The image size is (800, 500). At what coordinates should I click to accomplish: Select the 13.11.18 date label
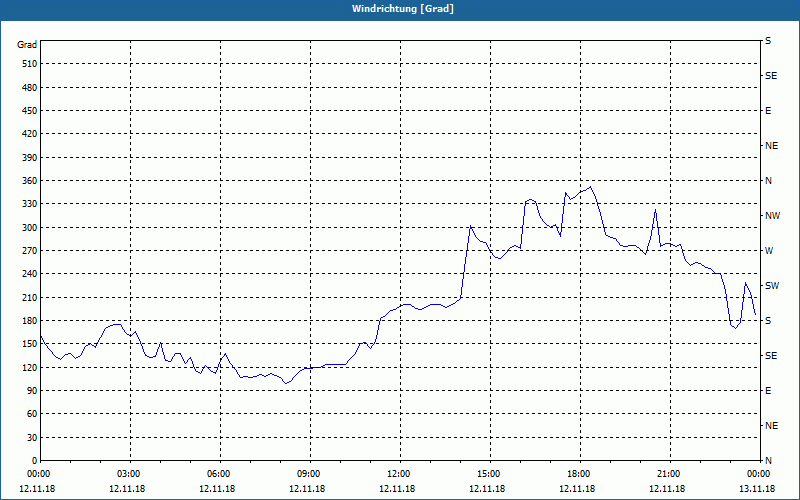point(757,488)
